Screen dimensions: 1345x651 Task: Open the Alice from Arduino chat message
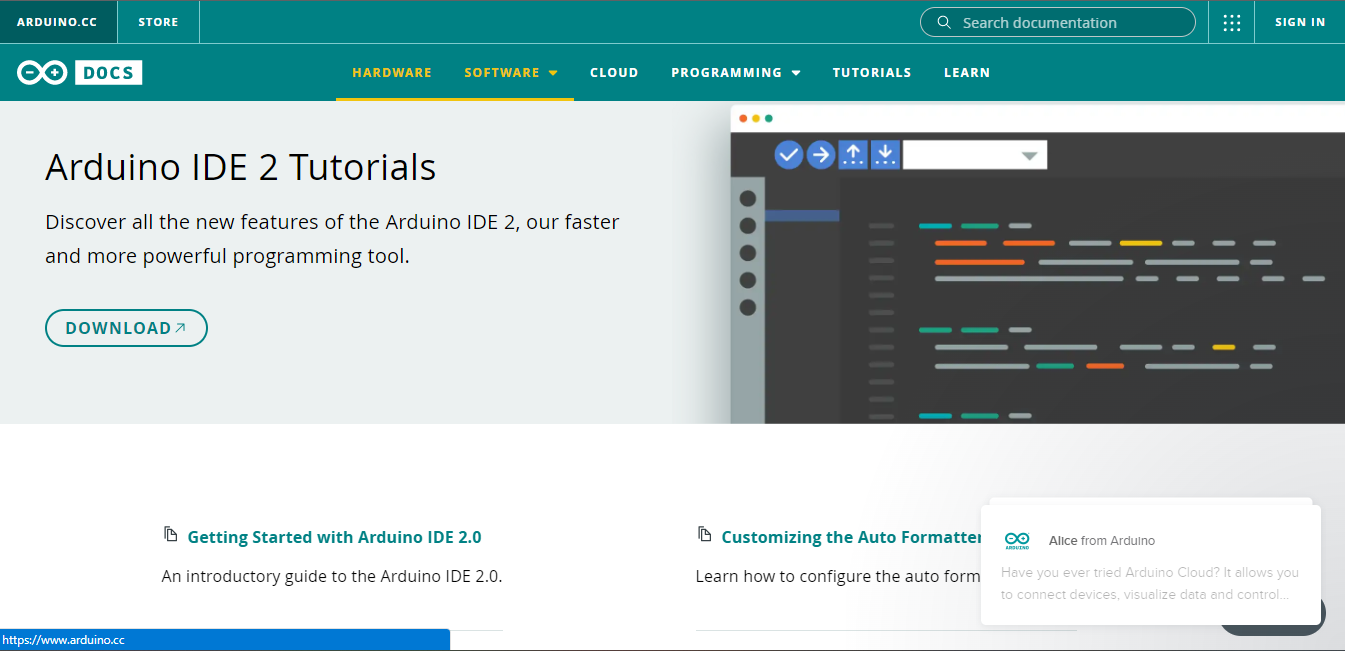coord(1151,565)
